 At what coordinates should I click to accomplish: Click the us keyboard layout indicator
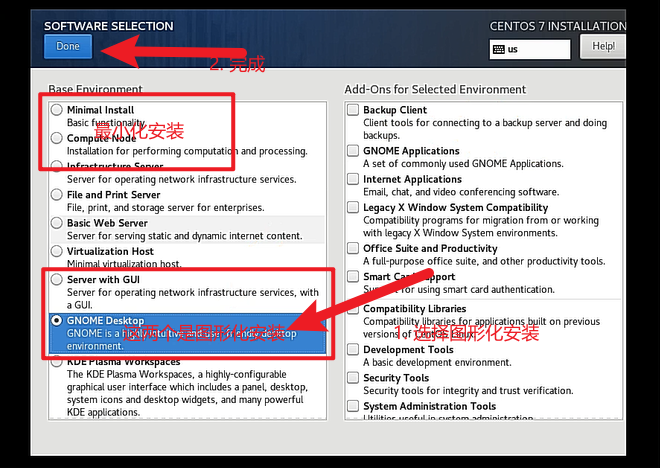point(530,49)
